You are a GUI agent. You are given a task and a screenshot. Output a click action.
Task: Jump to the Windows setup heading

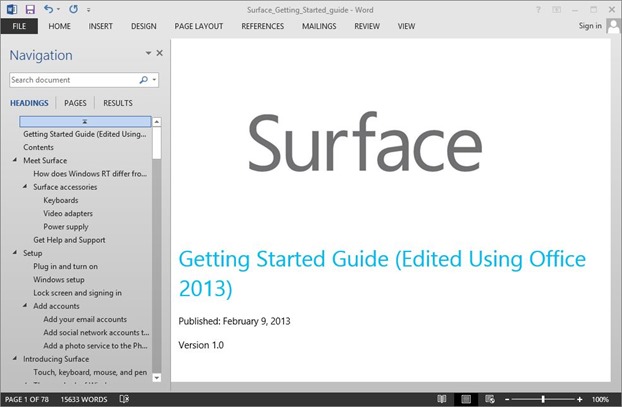coord(59,280)
